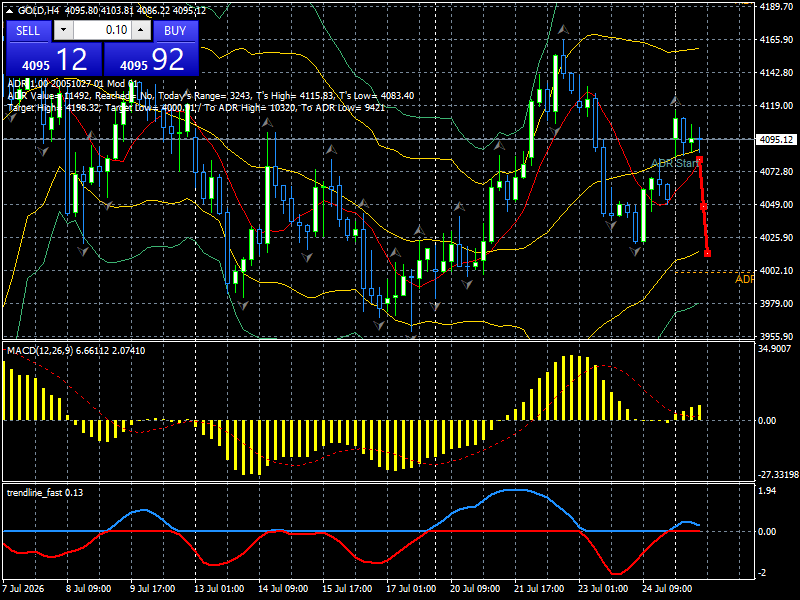Click the BUY button
The height and width of the screenshot is (600, 800).
pyautogui.click(x=175, y=31)
